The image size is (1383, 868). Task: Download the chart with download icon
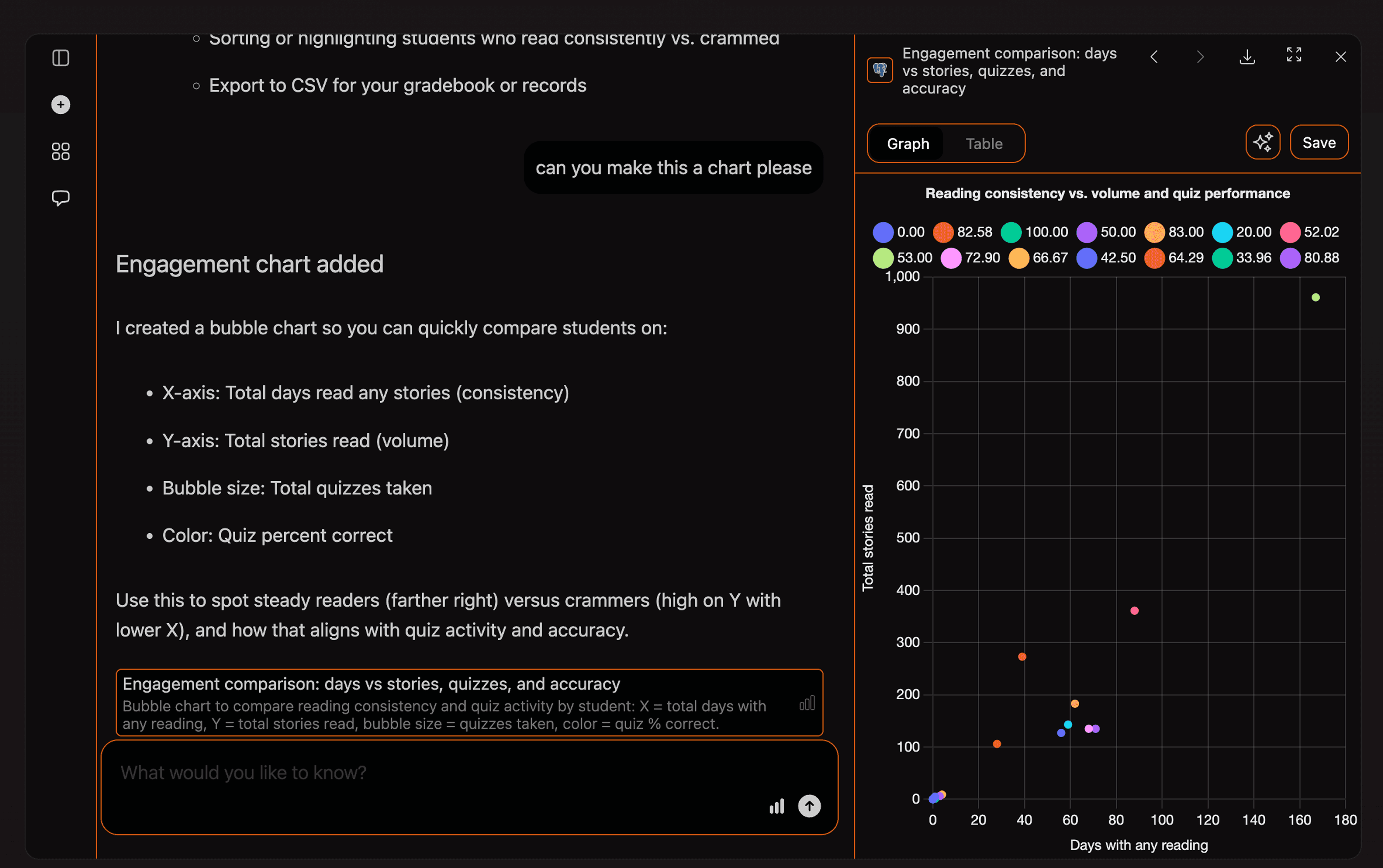point(1247,56)
